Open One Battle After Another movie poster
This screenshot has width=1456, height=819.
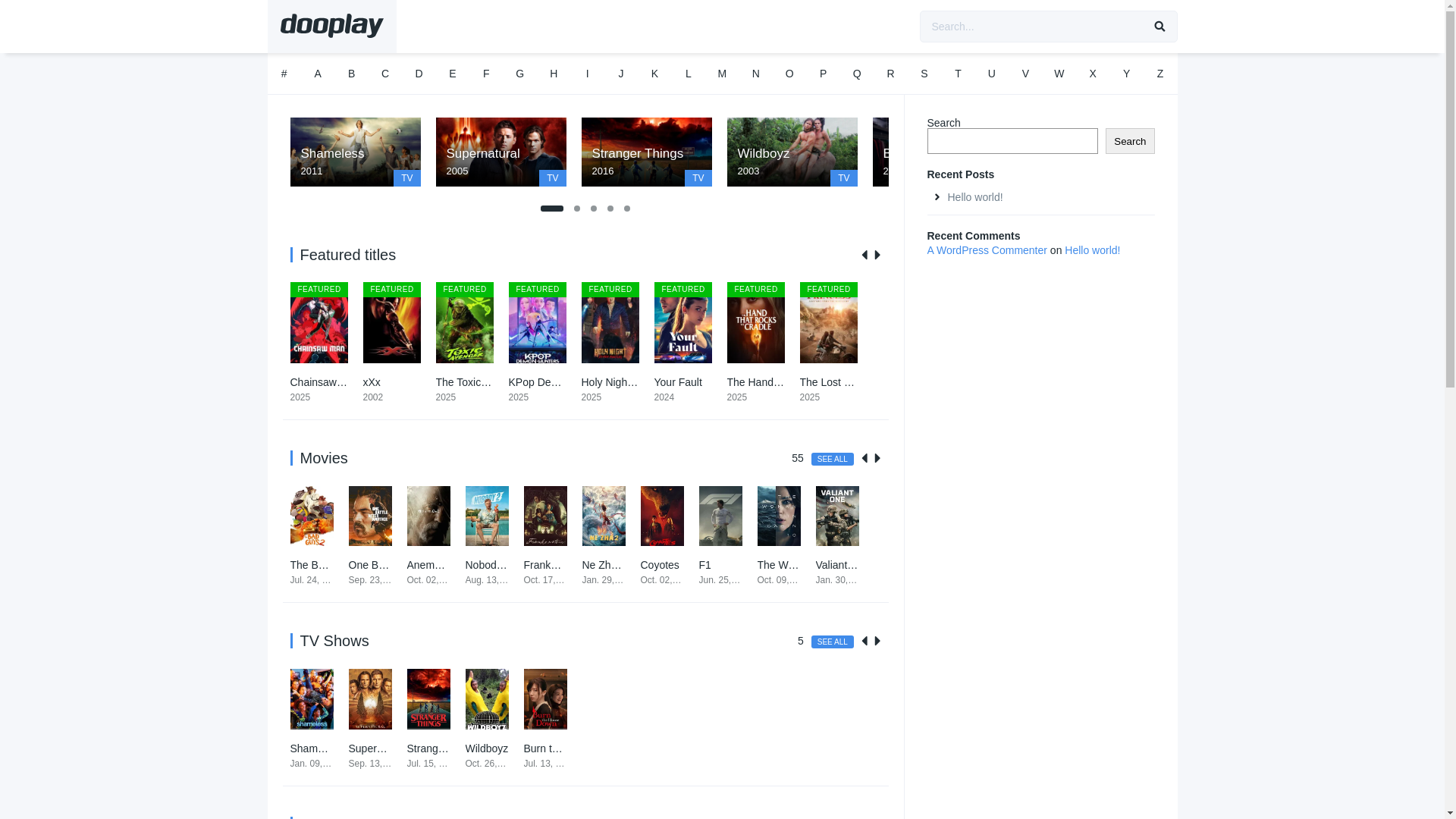click(370, 516)
